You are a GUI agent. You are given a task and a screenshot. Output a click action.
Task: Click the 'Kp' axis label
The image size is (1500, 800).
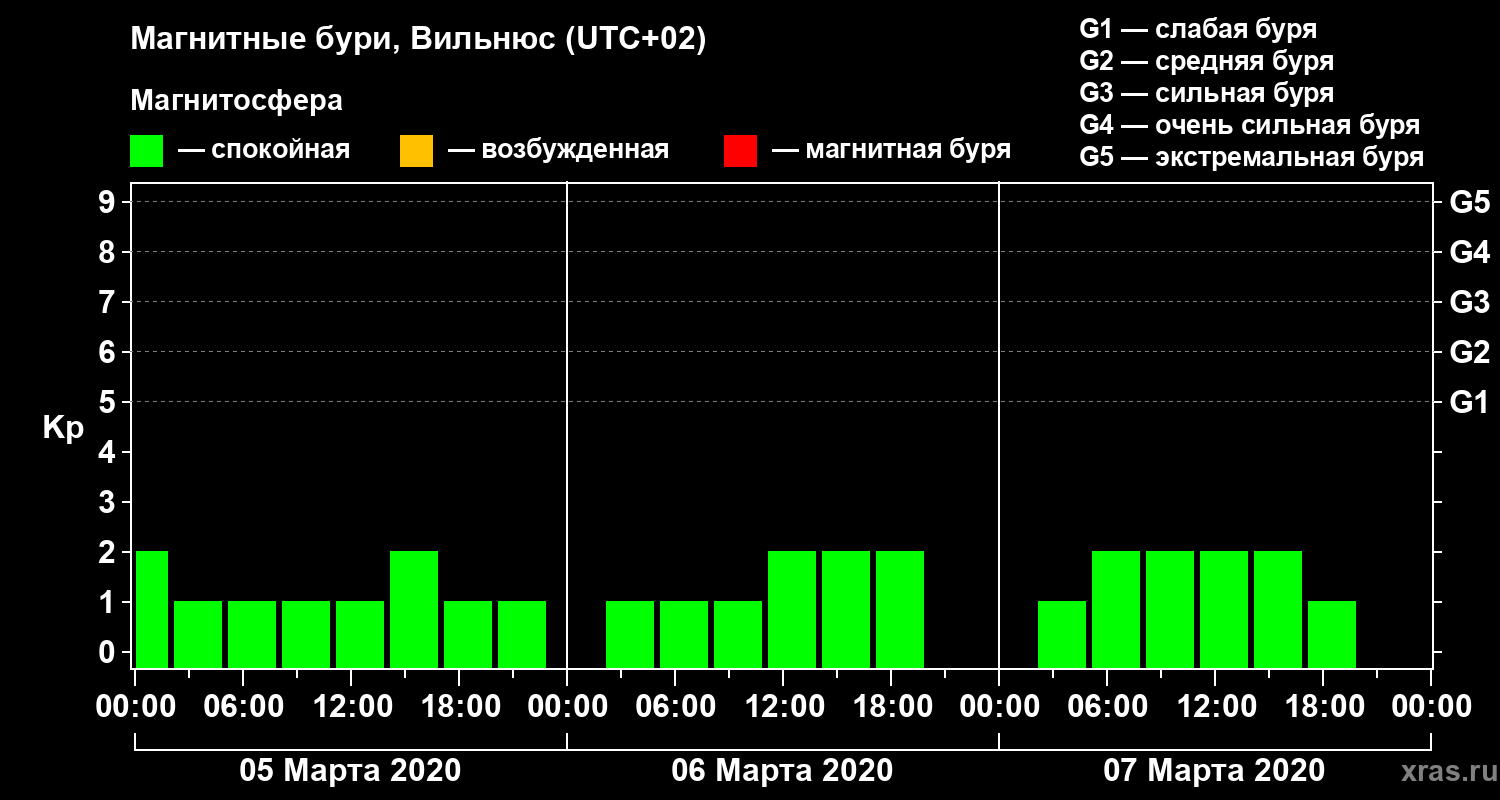click(x=63, y=428)
